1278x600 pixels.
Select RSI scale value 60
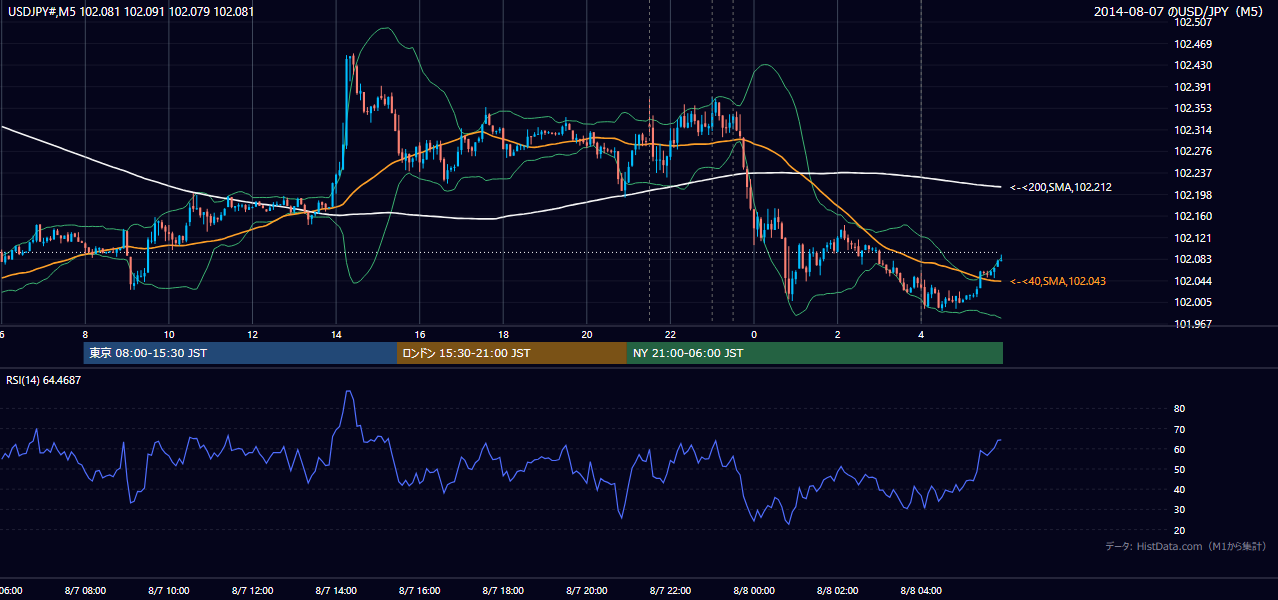tap(1180, 449)
